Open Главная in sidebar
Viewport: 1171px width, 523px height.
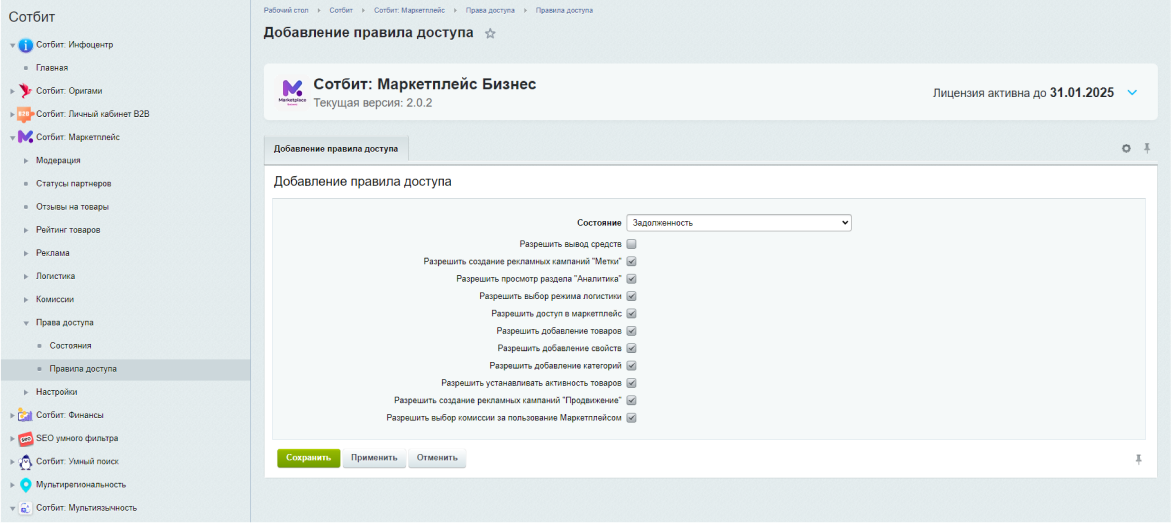(x=52, y=68)
